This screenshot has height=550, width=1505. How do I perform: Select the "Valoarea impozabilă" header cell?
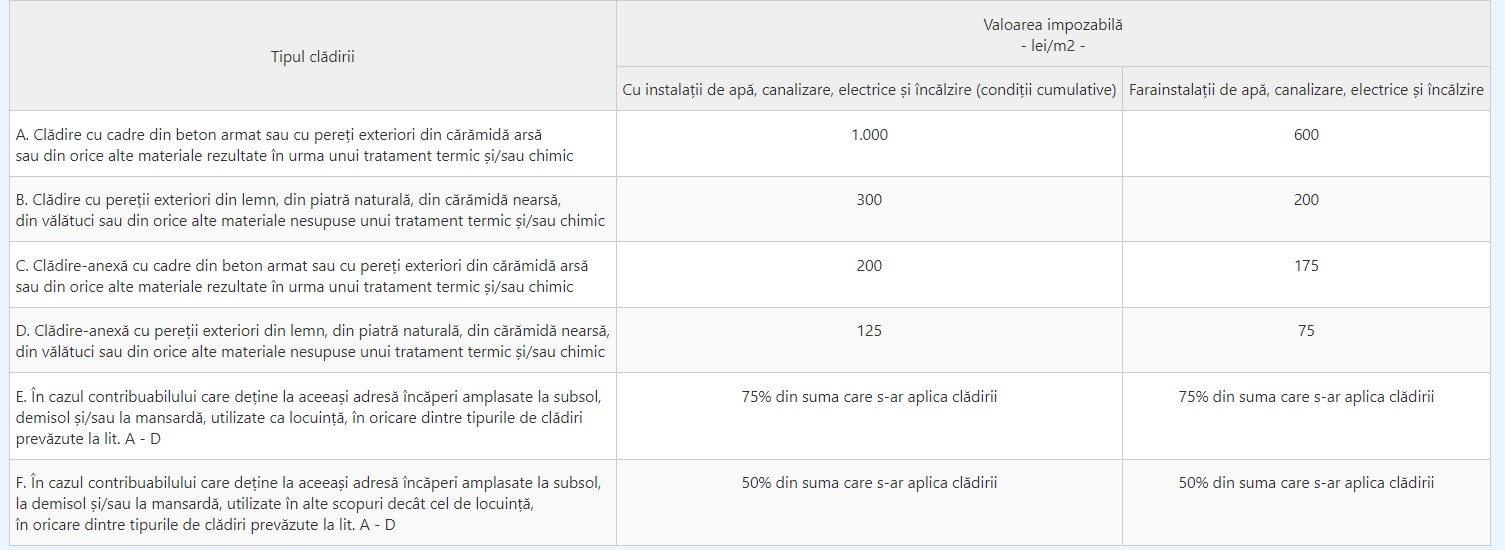pyautogui.click(x=1052, y=35)
